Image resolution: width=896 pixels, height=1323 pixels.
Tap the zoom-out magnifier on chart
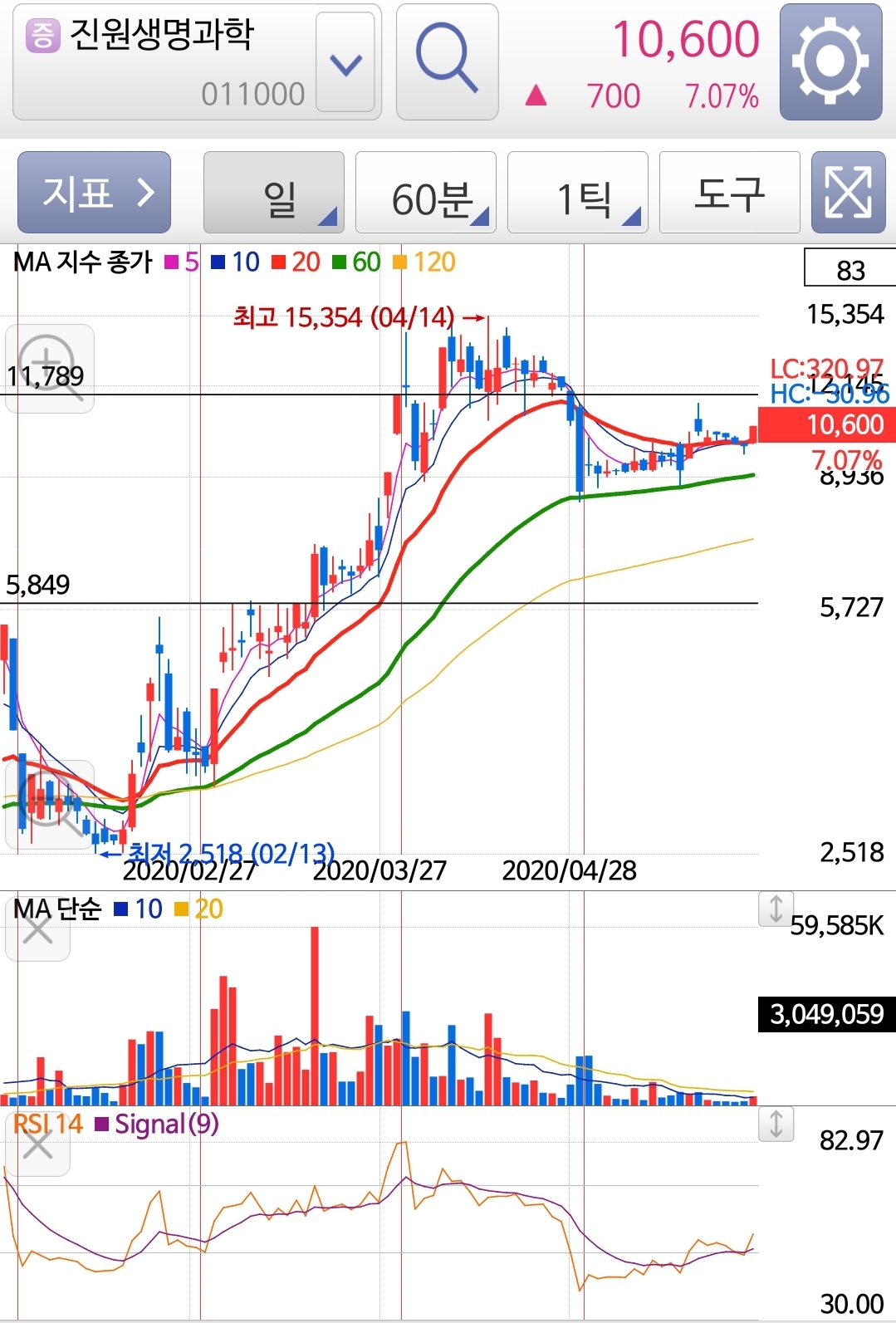pyautogui.click(x=50, y=804)
